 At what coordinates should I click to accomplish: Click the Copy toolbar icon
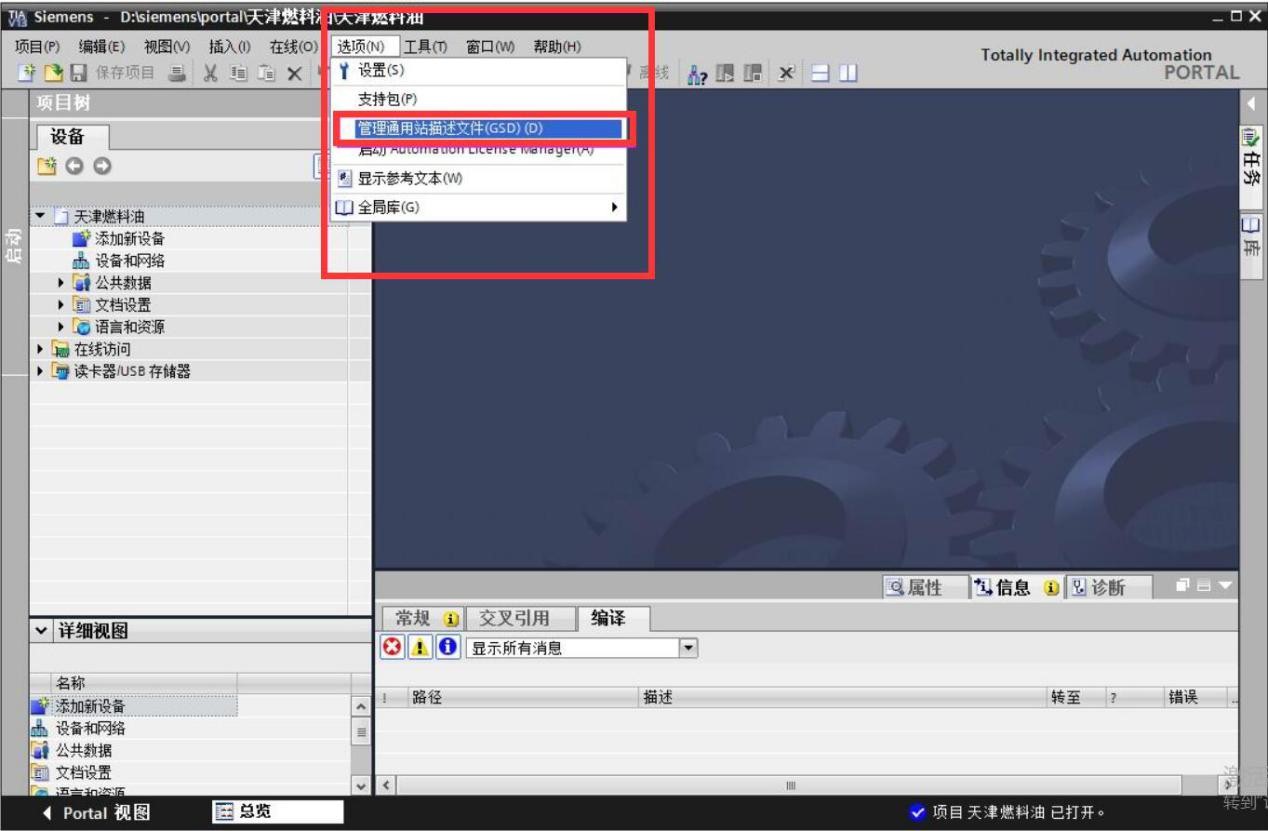(240, 73)
